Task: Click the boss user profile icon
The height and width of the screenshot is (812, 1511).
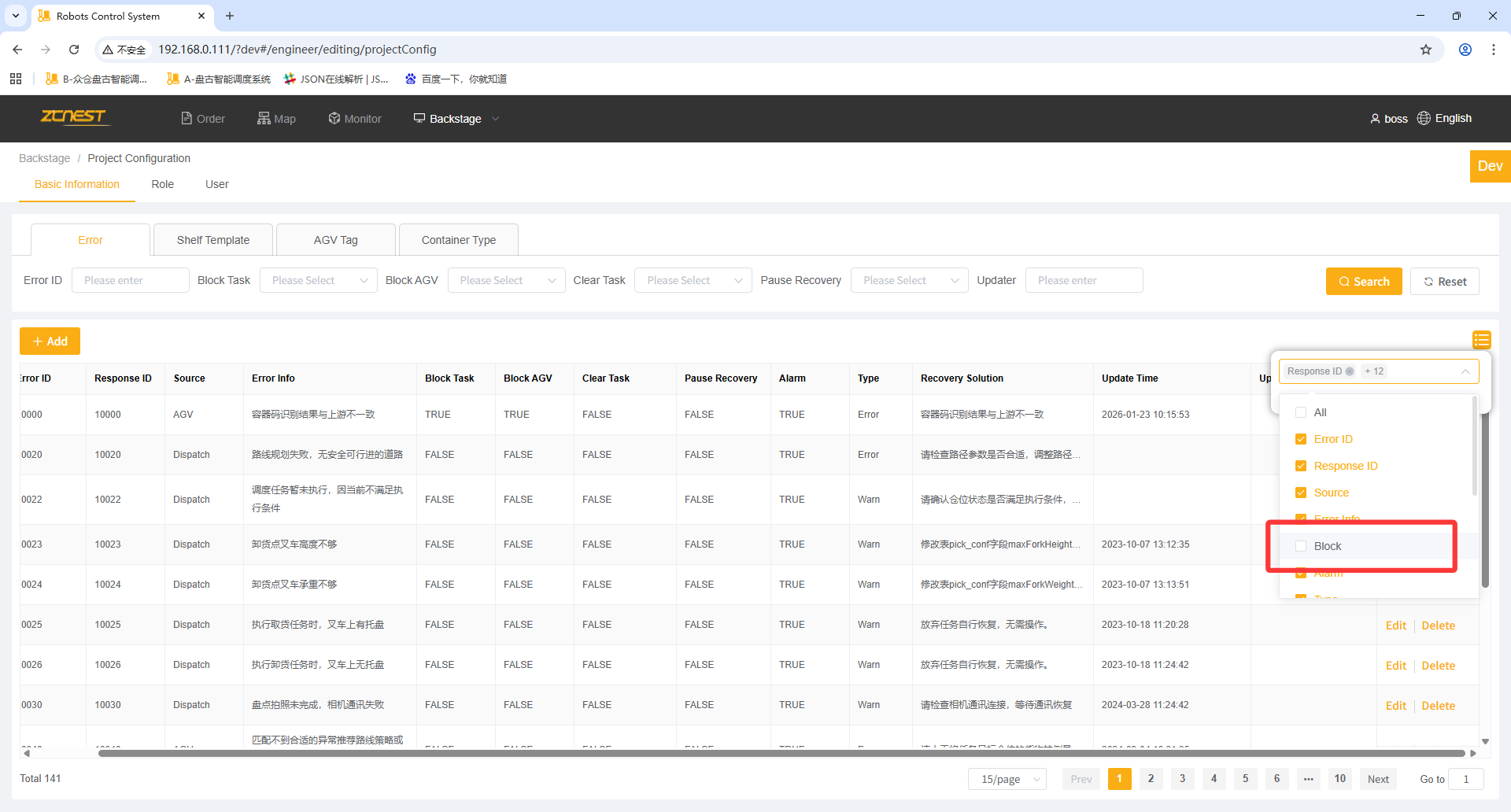Action: 1375,119
